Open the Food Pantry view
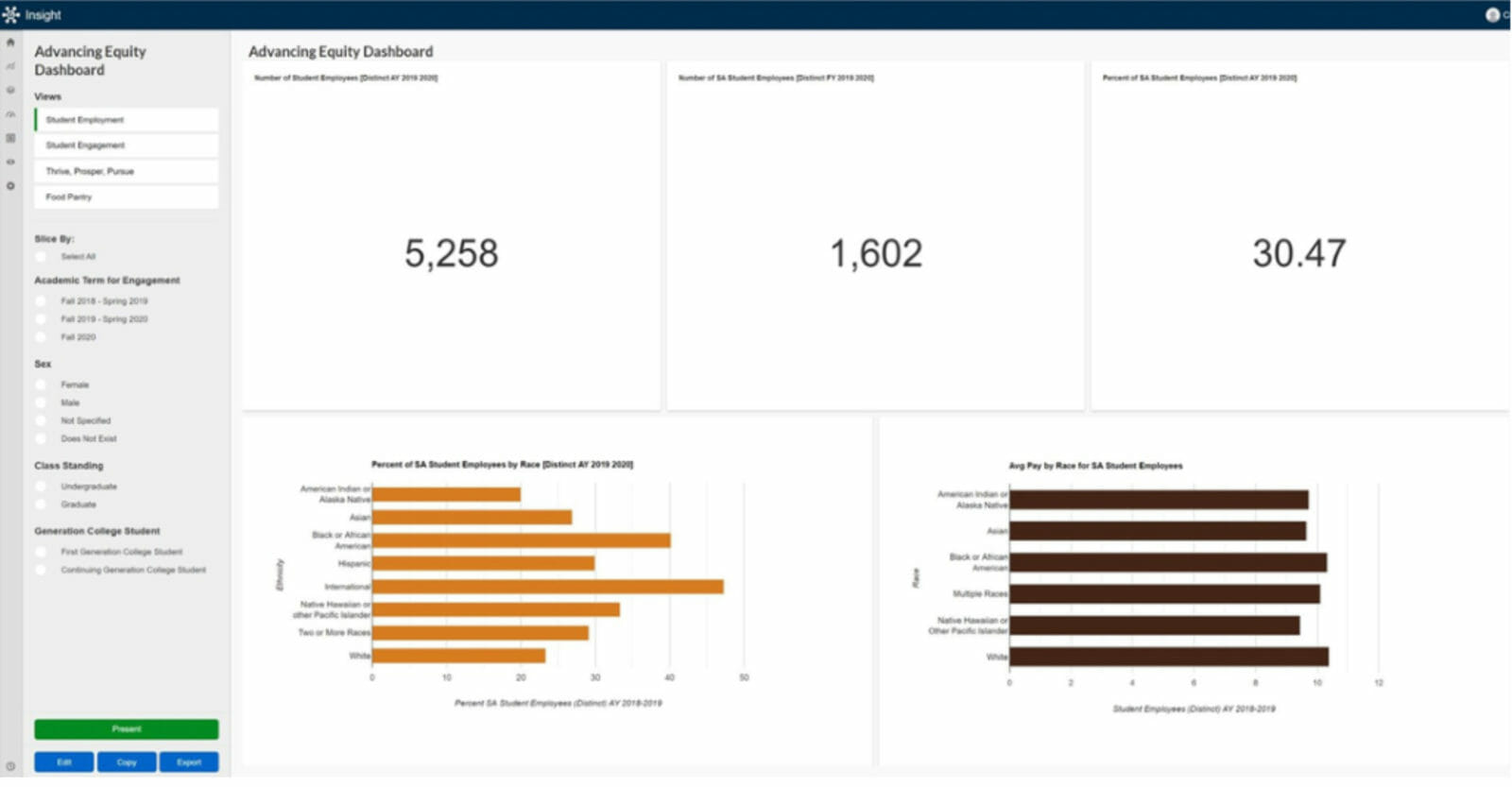The image size is (1512, 787). pos(127,197)
